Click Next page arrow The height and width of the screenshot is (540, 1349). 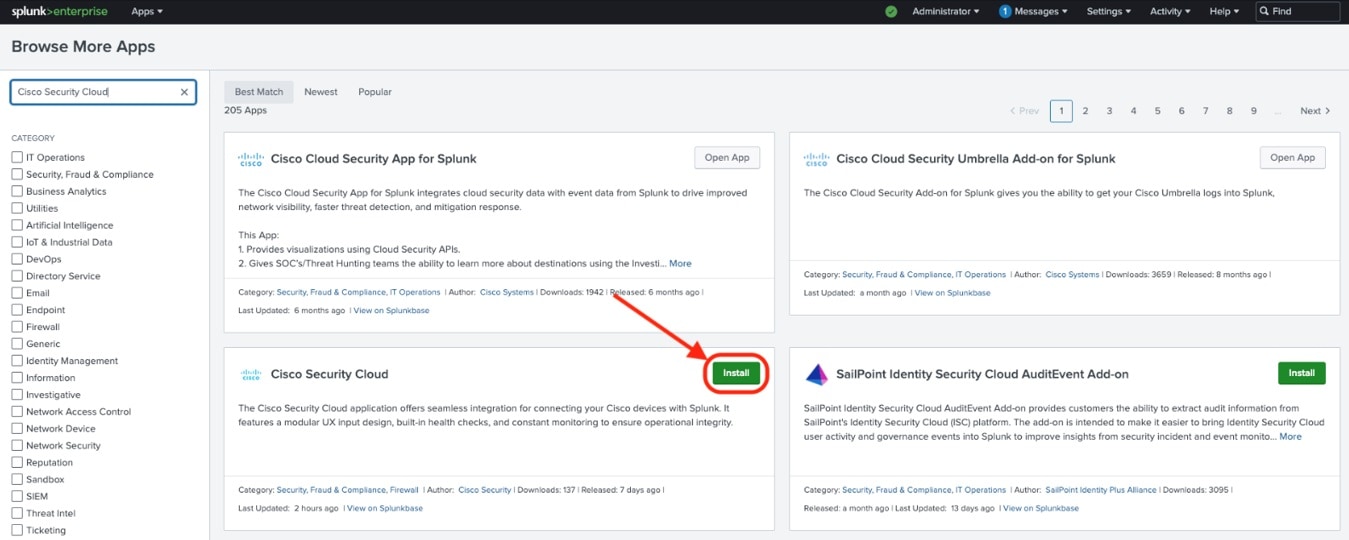(1315, 111)
